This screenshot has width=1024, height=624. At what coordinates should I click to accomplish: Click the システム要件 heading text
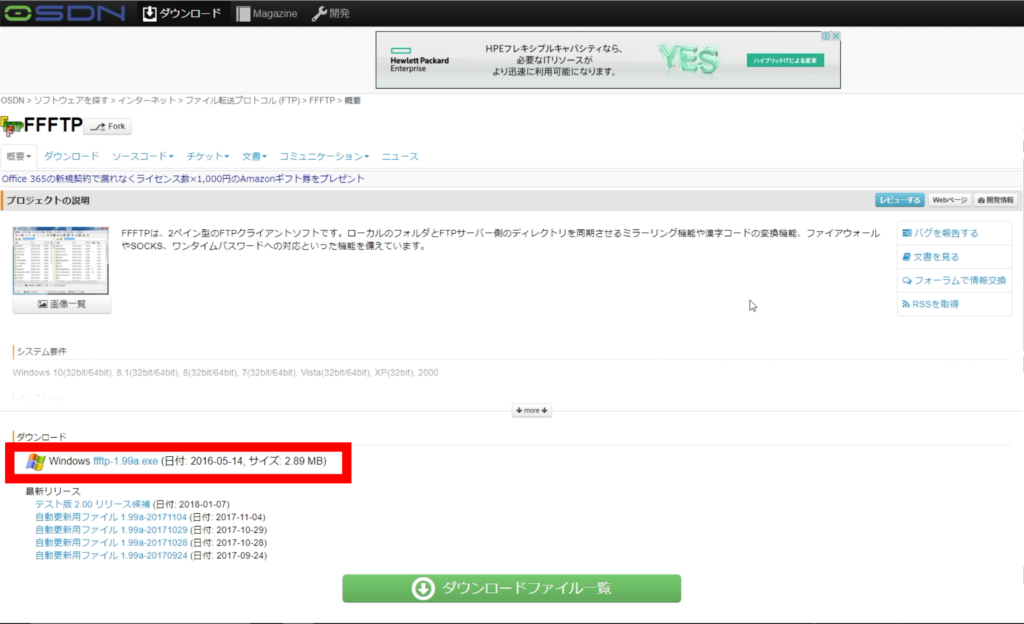(x=41, y=352)
